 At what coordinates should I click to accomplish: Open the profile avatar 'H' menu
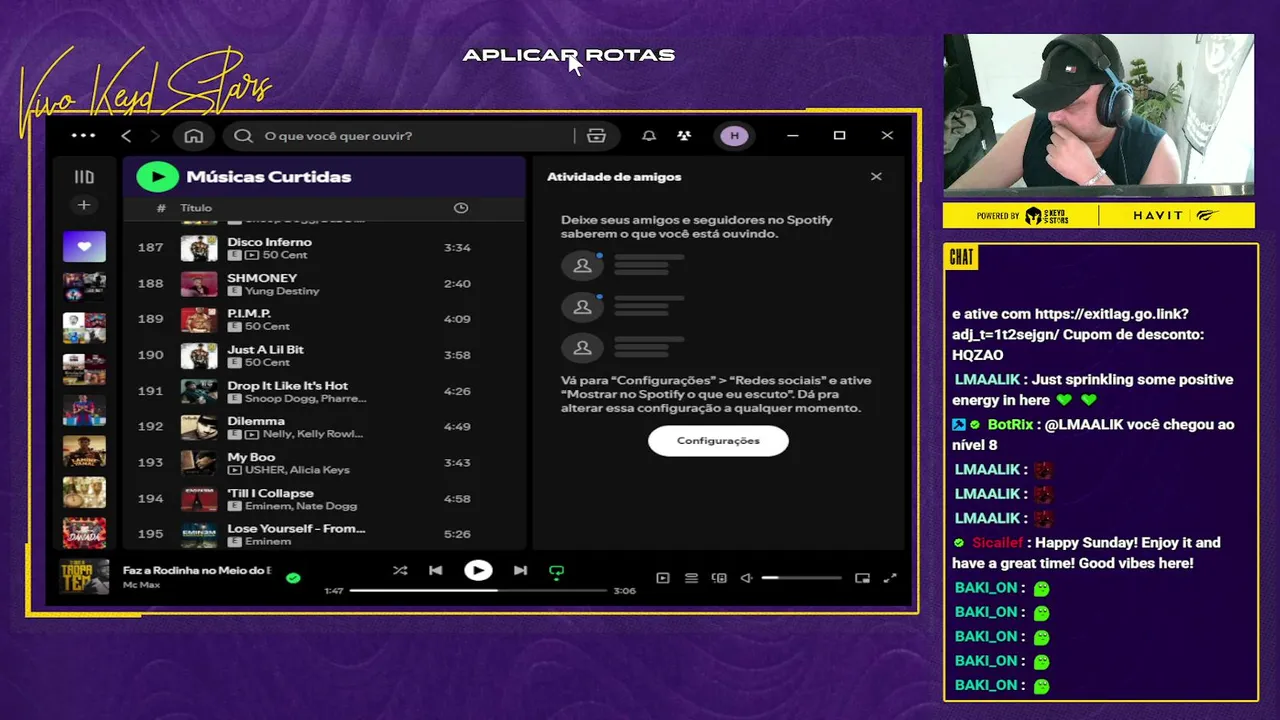coord(734,136)
